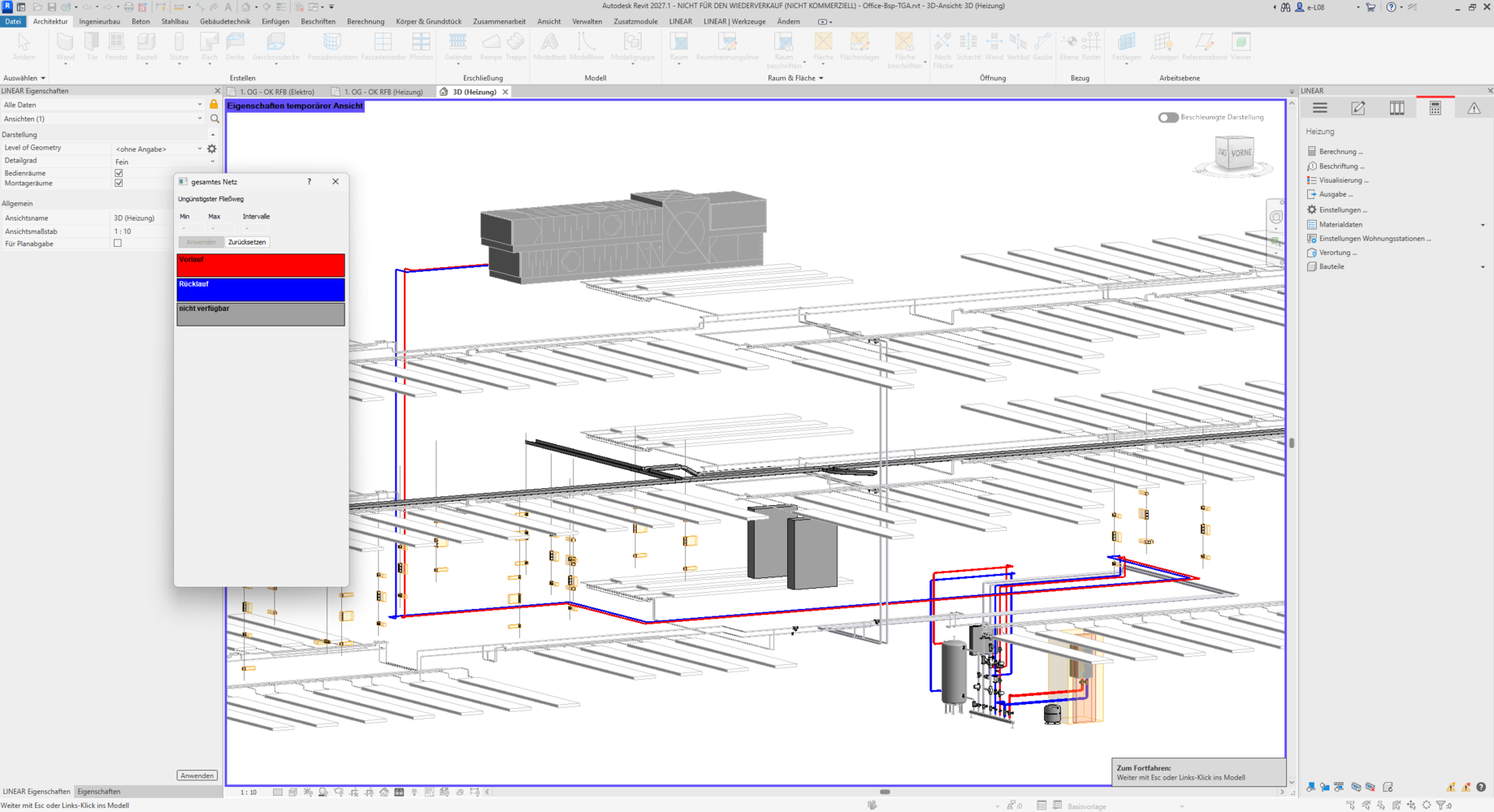Screen dimensions: 1494x812
Task: Switch to the 1. OG - OK RFB (Elektro) tab
Action: pyautogui.click(x=276, y=92)
